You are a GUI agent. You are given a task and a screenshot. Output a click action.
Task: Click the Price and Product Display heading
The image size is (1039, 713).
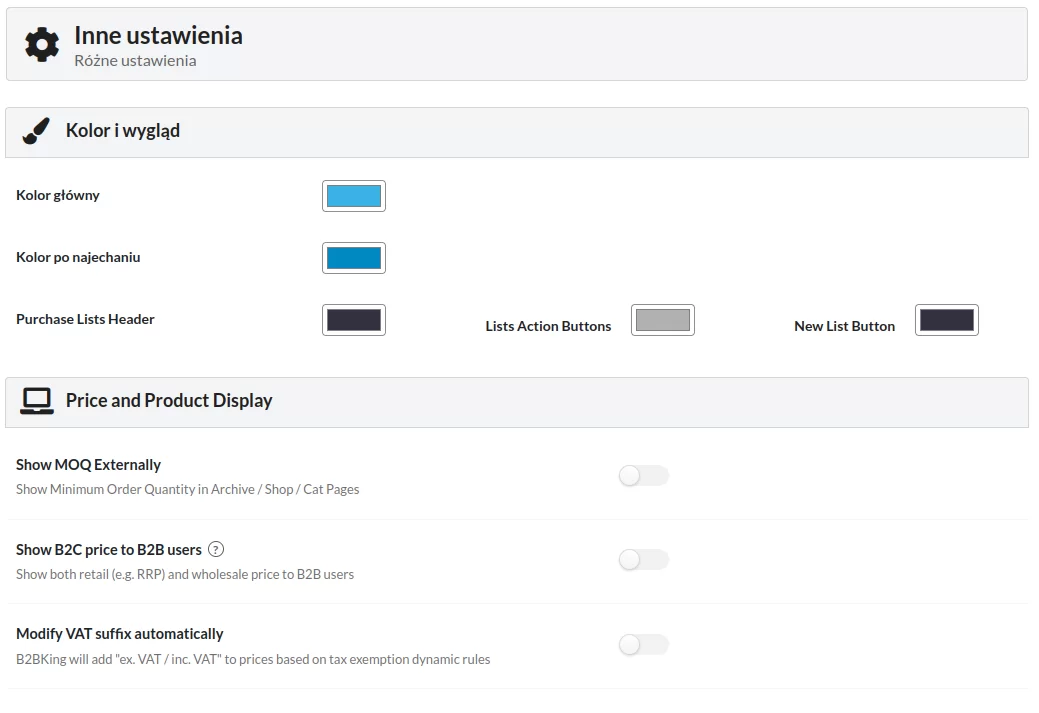[x=169, y=401]
